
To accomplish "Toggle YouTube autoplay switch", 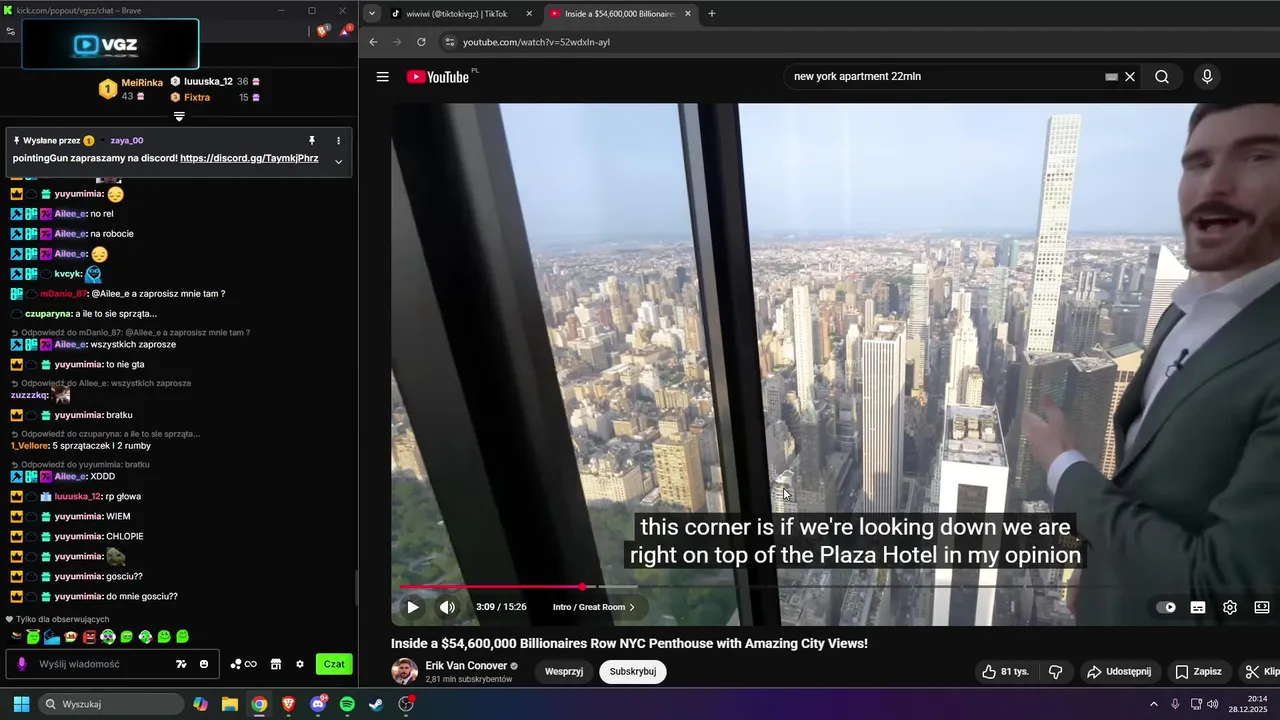I will click(x=1166, y=607).
